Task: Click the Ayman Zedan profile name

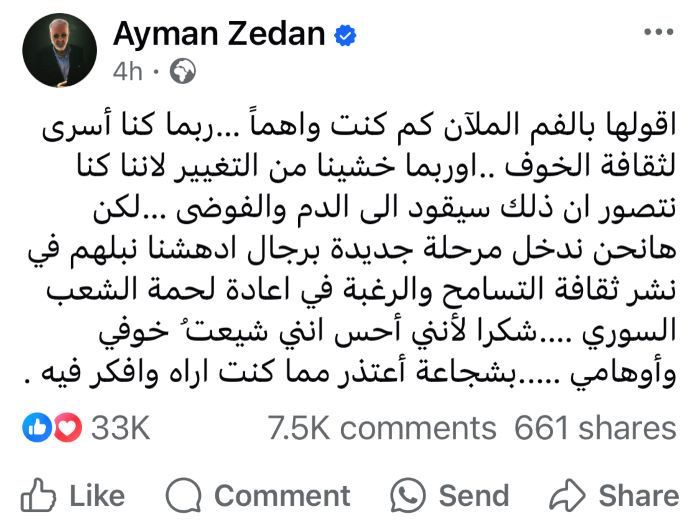Action: click(x=219, y=34)
